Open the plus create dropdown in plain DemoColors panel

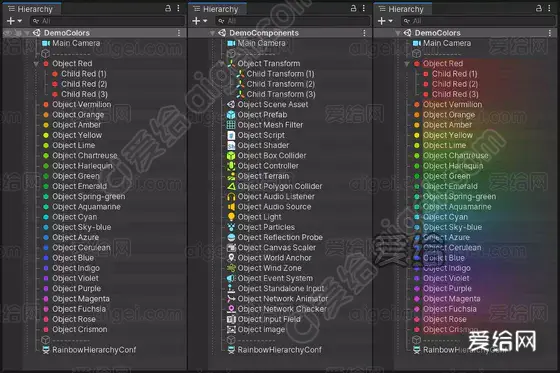tap(14, 21)
